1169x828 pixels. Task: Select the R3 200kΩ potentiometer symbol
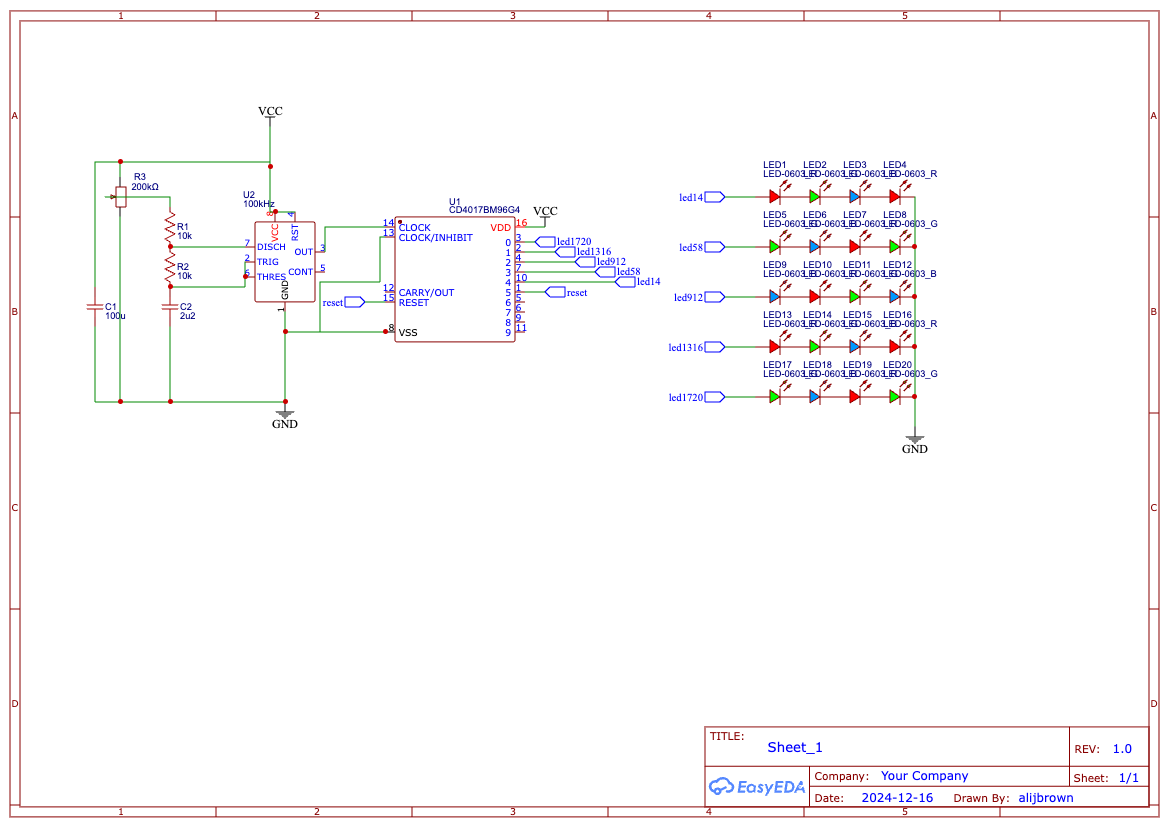119,197
